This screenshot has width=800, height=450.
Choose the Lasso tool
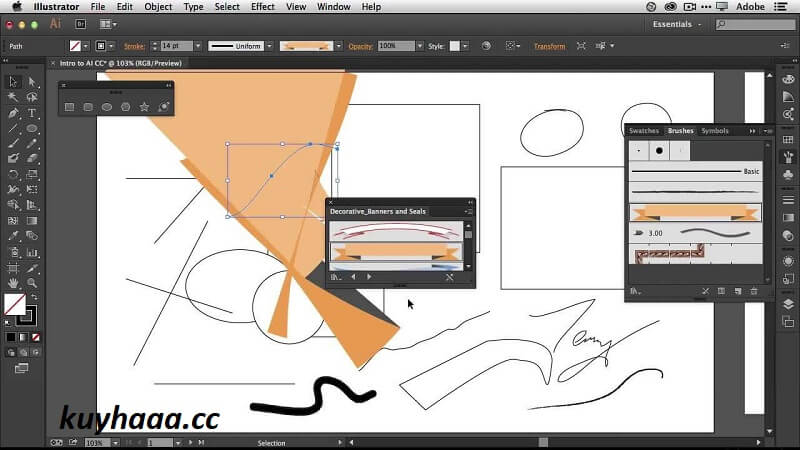click(x=32, y=97)
